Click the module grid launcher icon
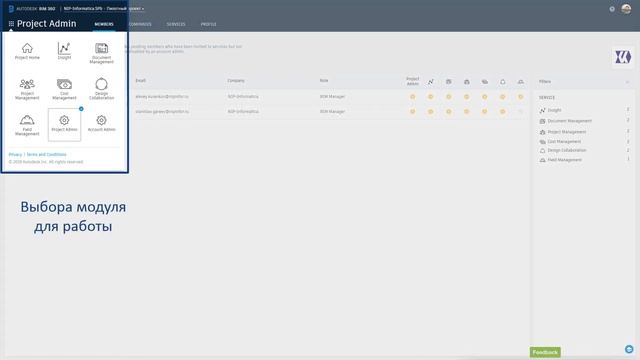 pyautogui.click(x=11, y=24)
